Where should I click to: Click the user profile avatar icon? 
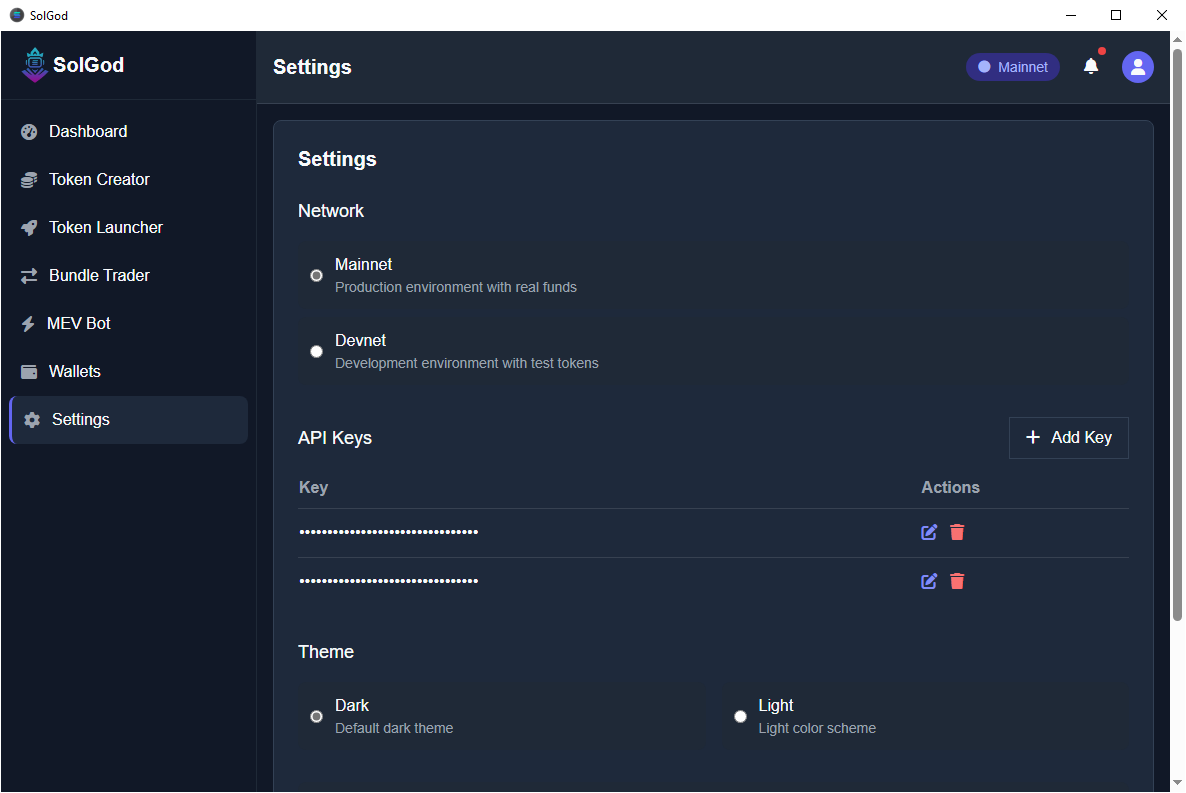[x=1137, y=67]
